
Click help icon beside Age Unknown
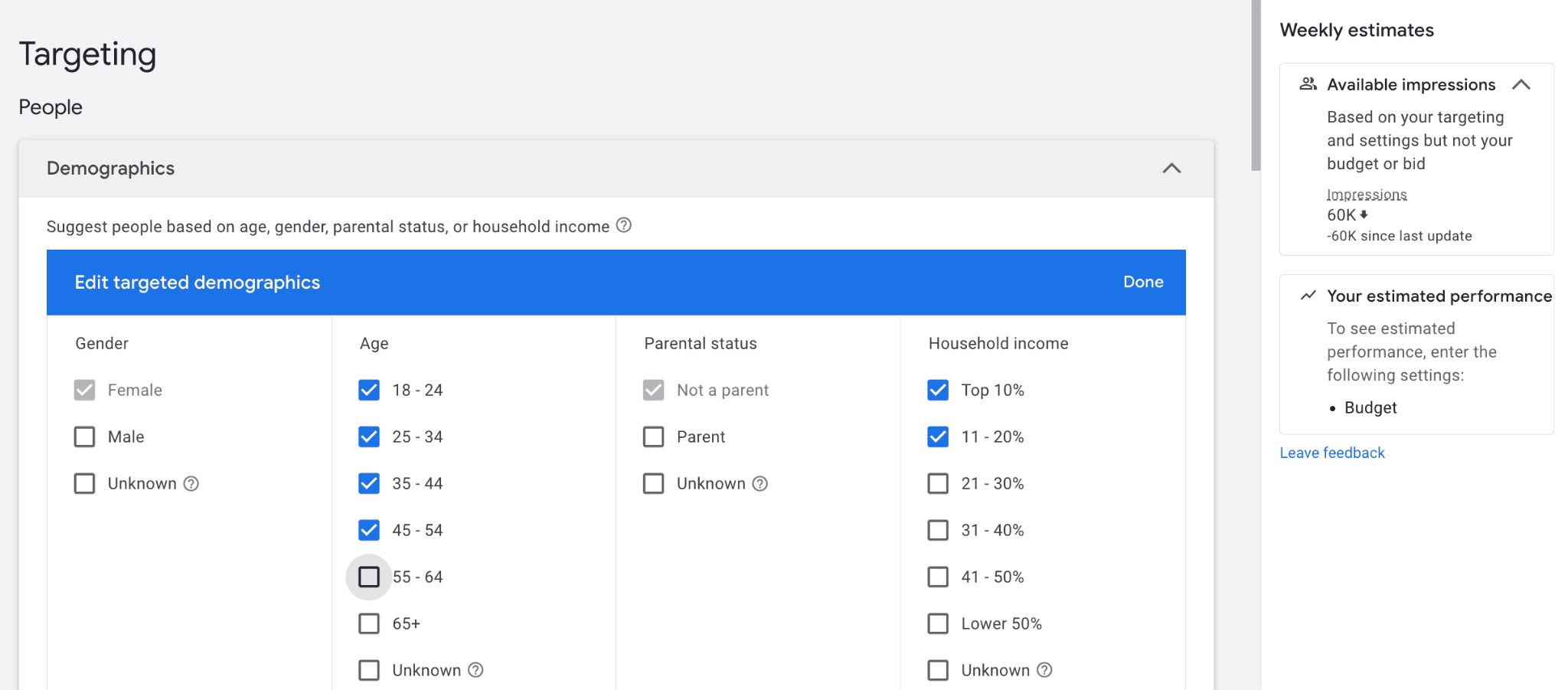point(475,670)
